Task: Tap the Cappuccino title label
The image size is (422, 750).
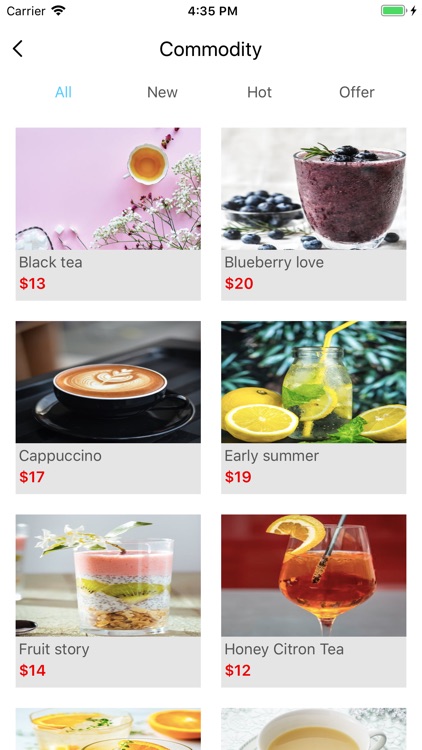Action: click(60, 456)
